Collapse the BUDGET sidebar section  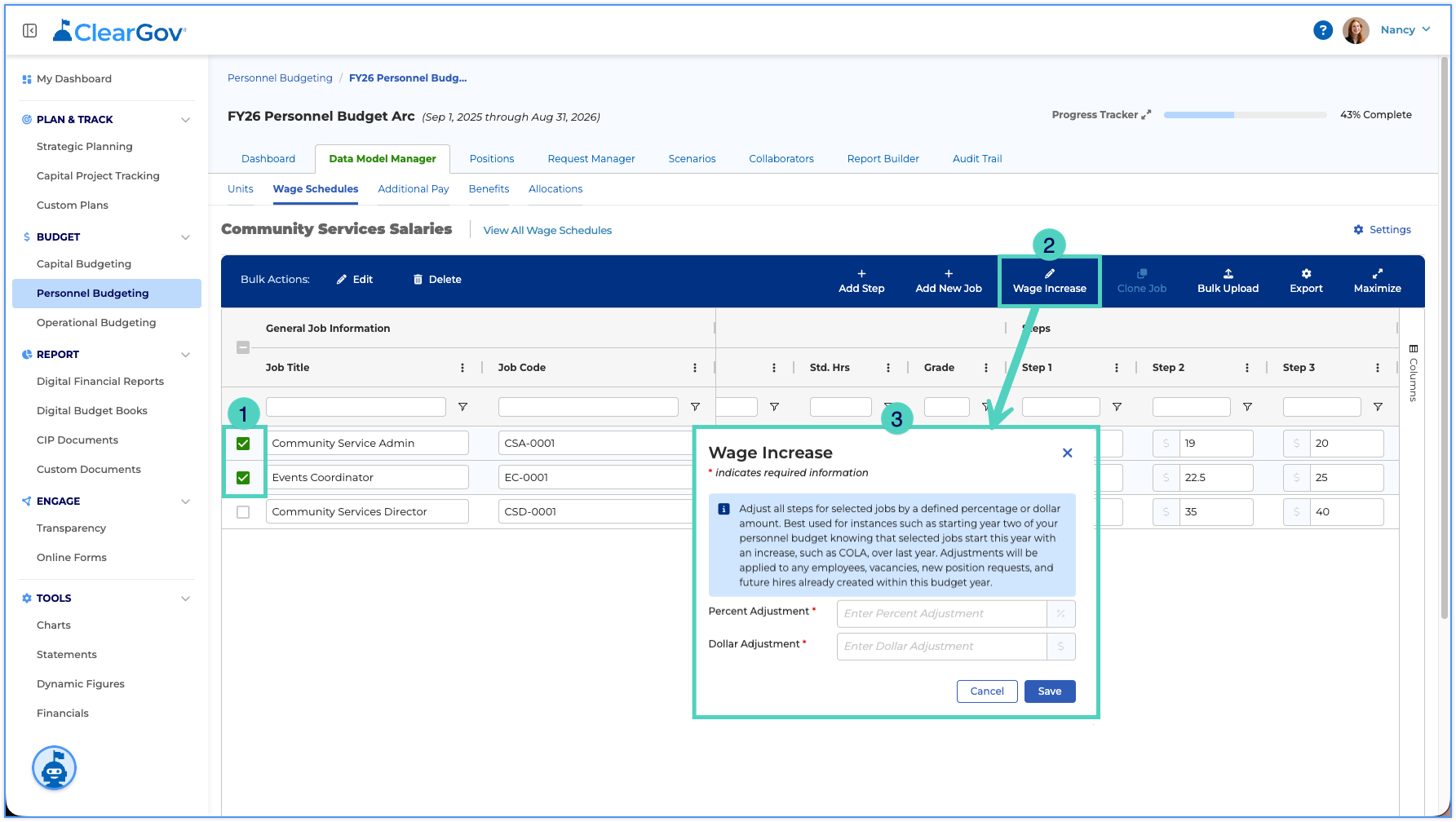click(185, 237)
